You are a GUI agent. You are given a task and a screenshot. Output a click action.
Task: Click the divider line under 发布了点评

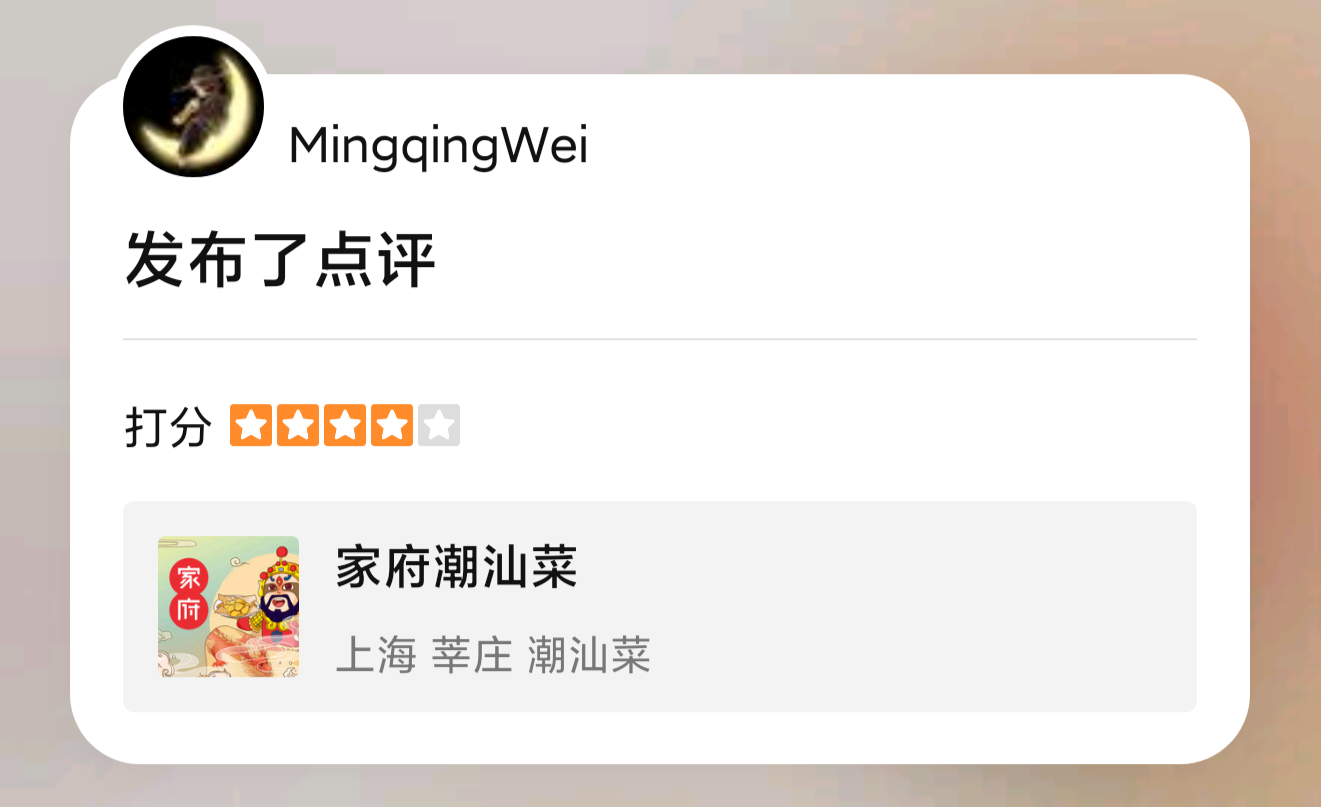pos(660,339)
